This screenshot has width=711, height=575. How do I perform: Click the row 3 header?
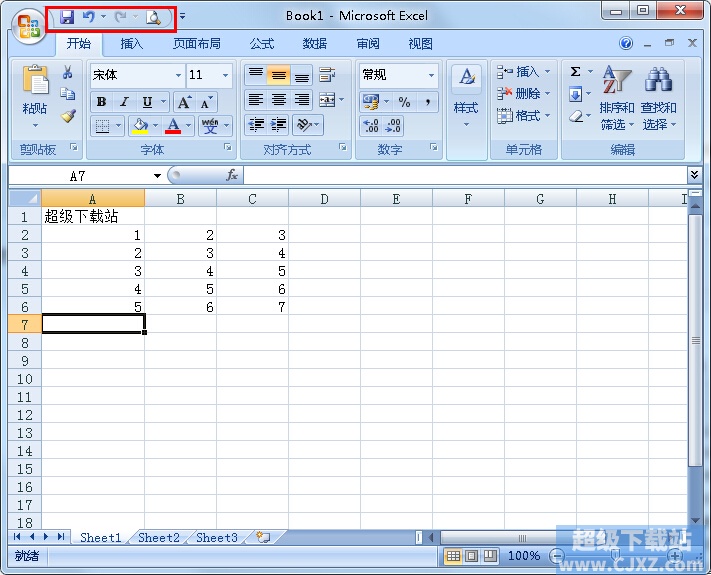point(25,253)
